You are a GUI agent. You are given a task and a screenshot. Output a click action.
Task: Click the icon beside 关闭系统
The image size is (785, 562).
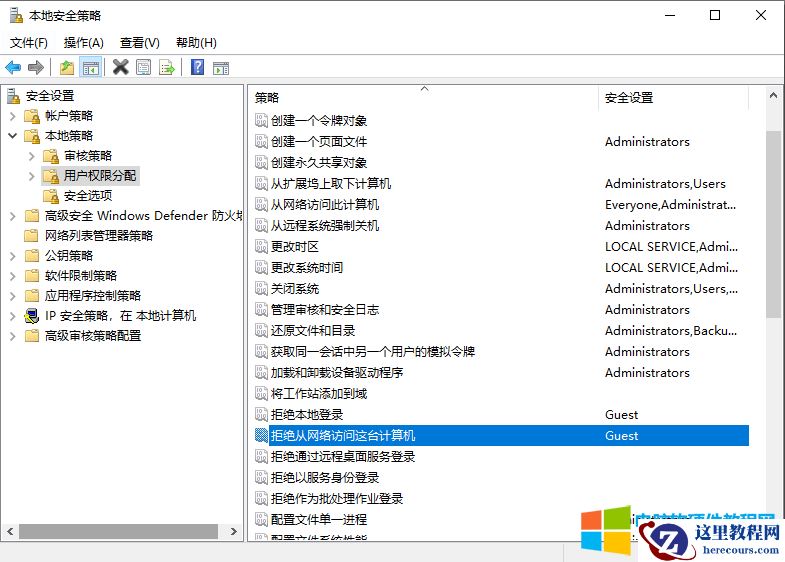tap(261, 288)
